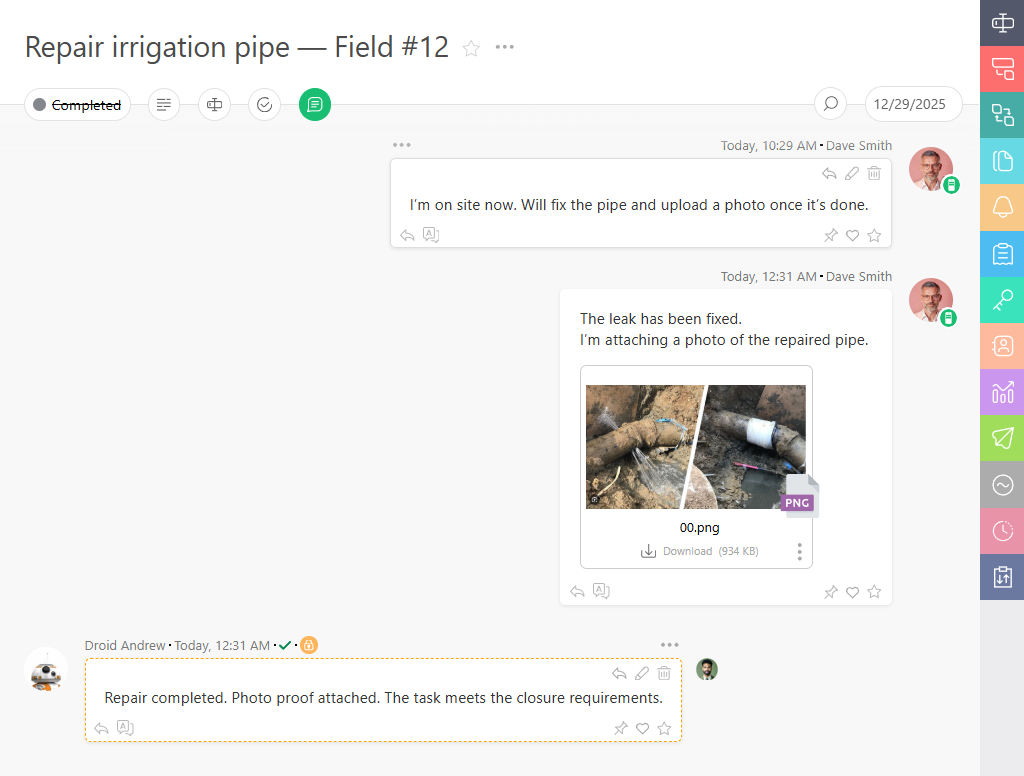This screenshot has height=776, width=1024.
Task: Open the Completed status dropdown
Action: click(77, 104)
